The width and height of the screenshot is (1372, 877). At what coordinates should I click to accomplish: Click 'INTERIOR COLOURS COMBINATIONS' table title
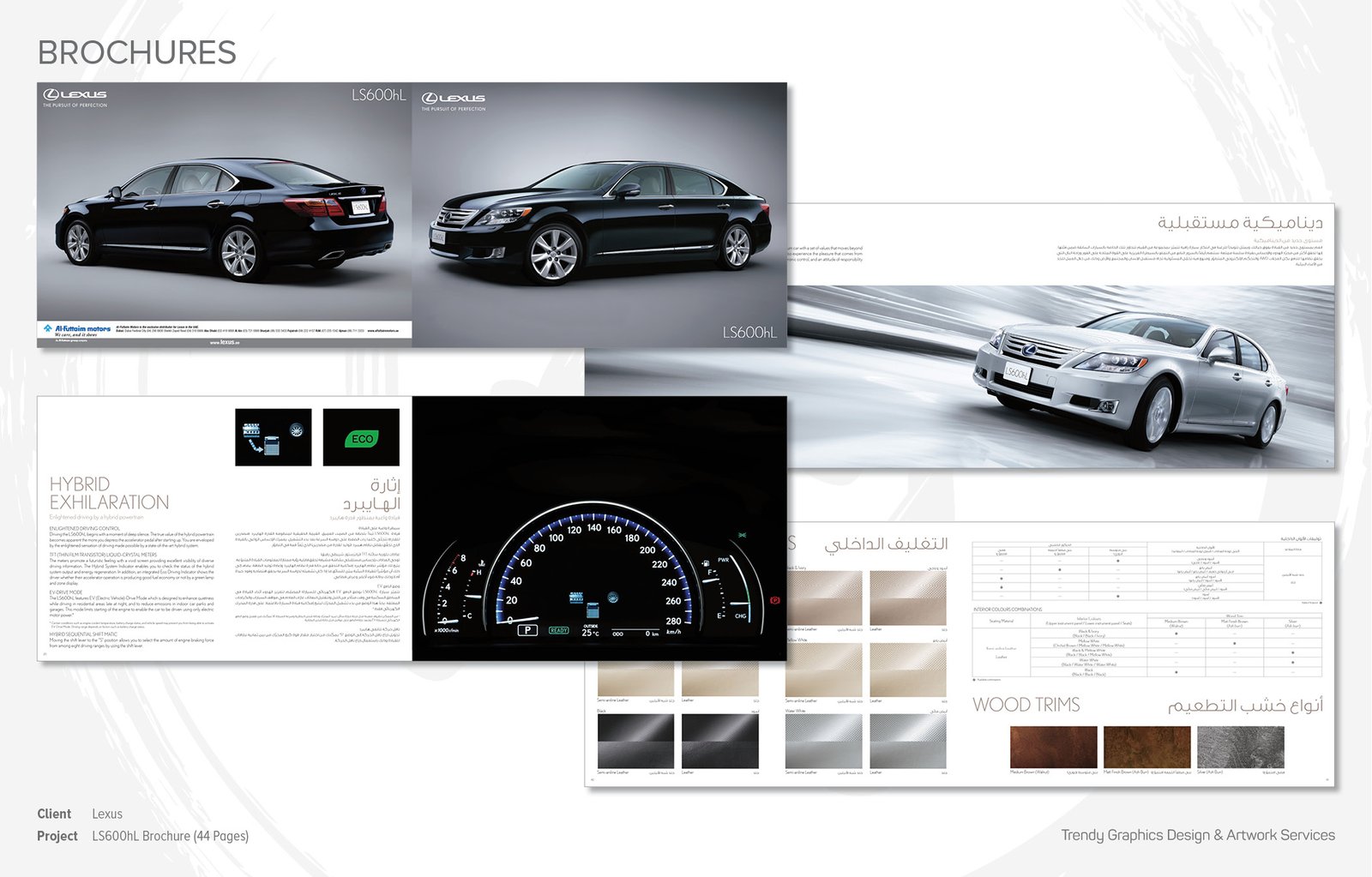tap(1008, 610)
